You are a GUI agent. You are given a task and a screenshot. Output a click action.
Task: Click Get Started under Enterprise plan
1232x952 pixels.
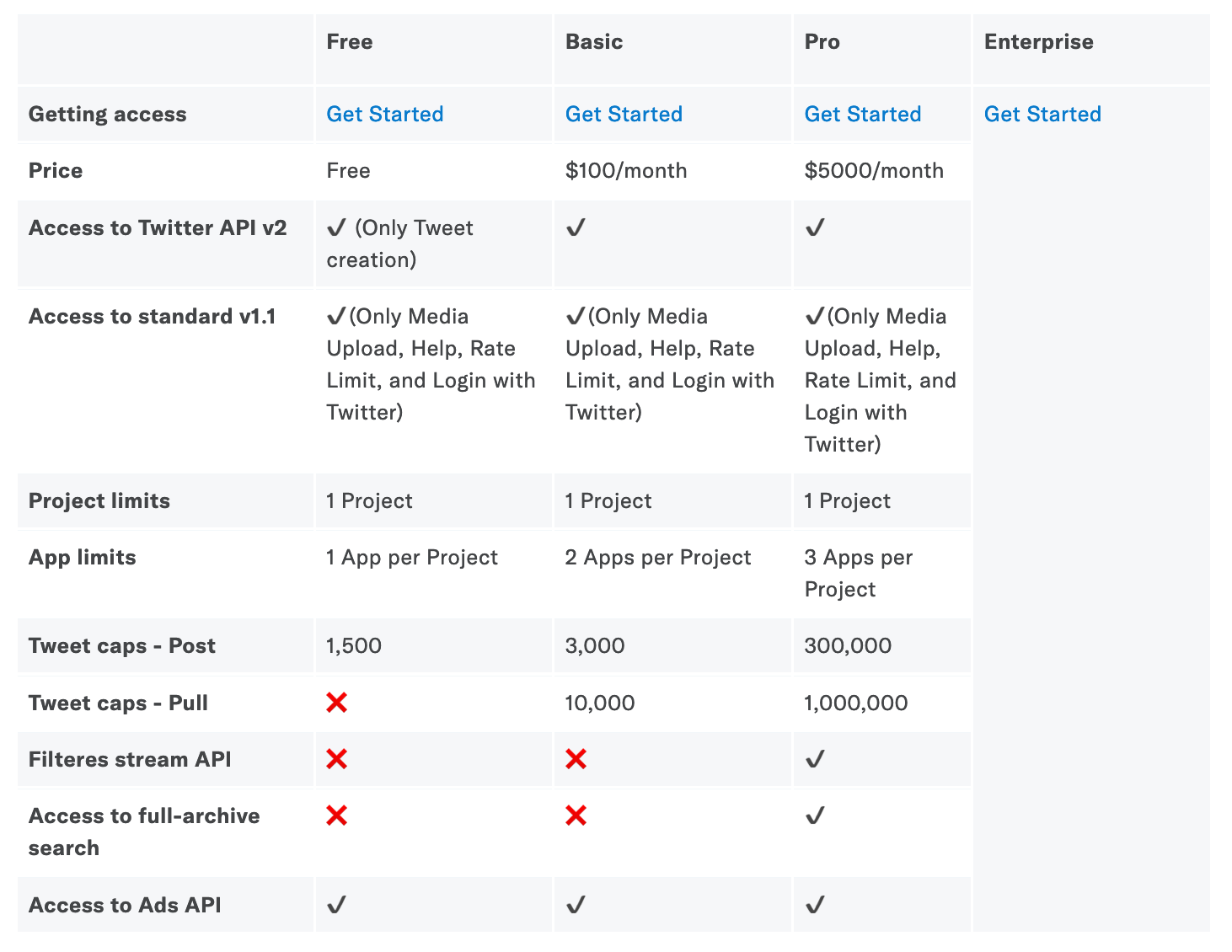point(1042,114)
